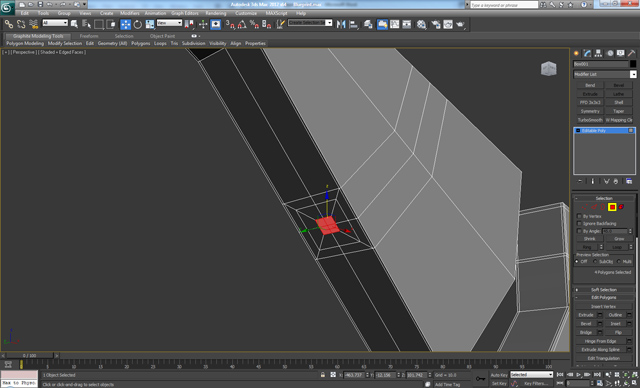Open the Hierarchy command panel tab
Viewport: 640px width, 388px height.
598,53
